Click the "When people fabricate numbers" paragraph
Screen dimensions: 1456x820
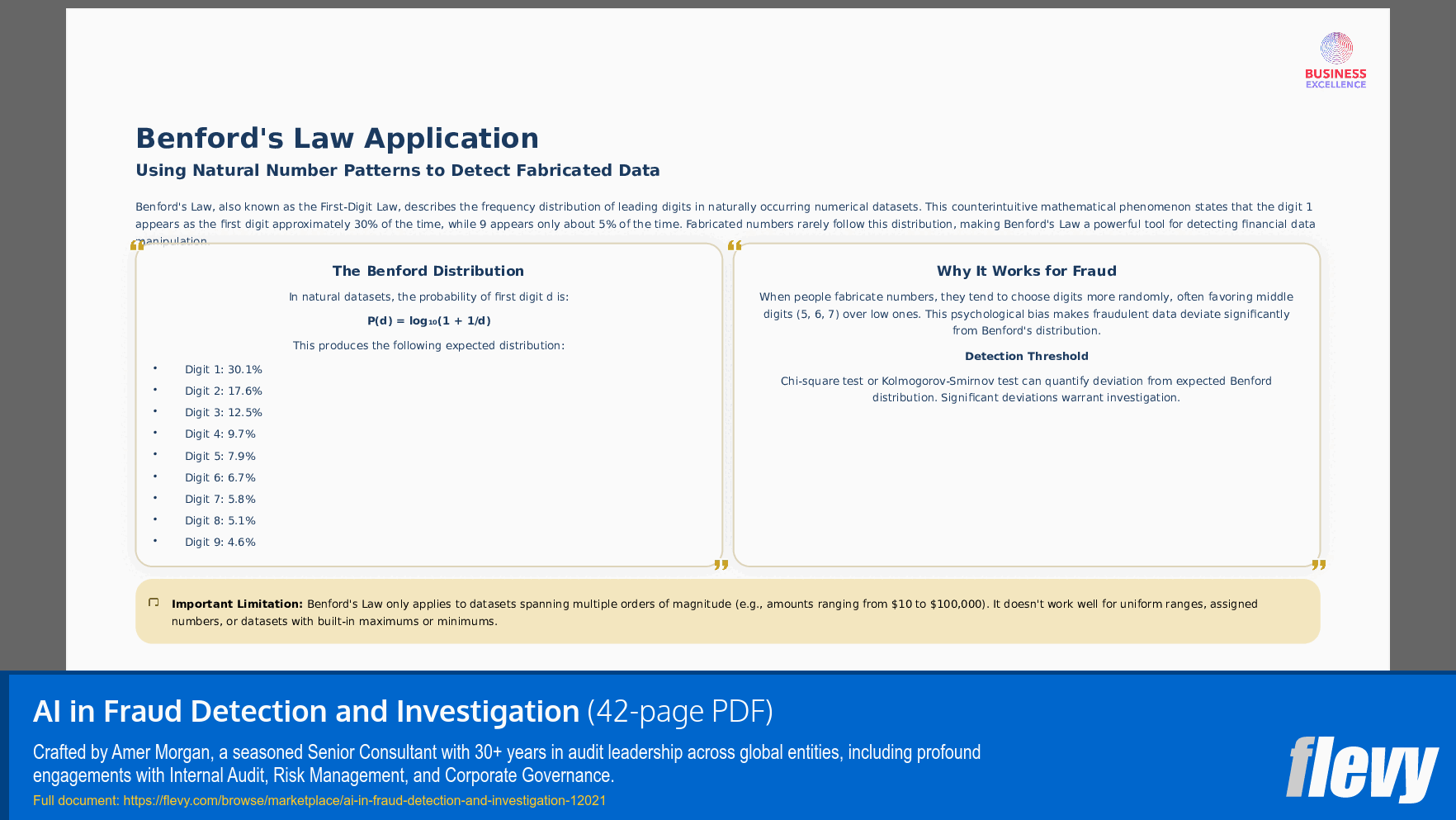pos(1026,314)
